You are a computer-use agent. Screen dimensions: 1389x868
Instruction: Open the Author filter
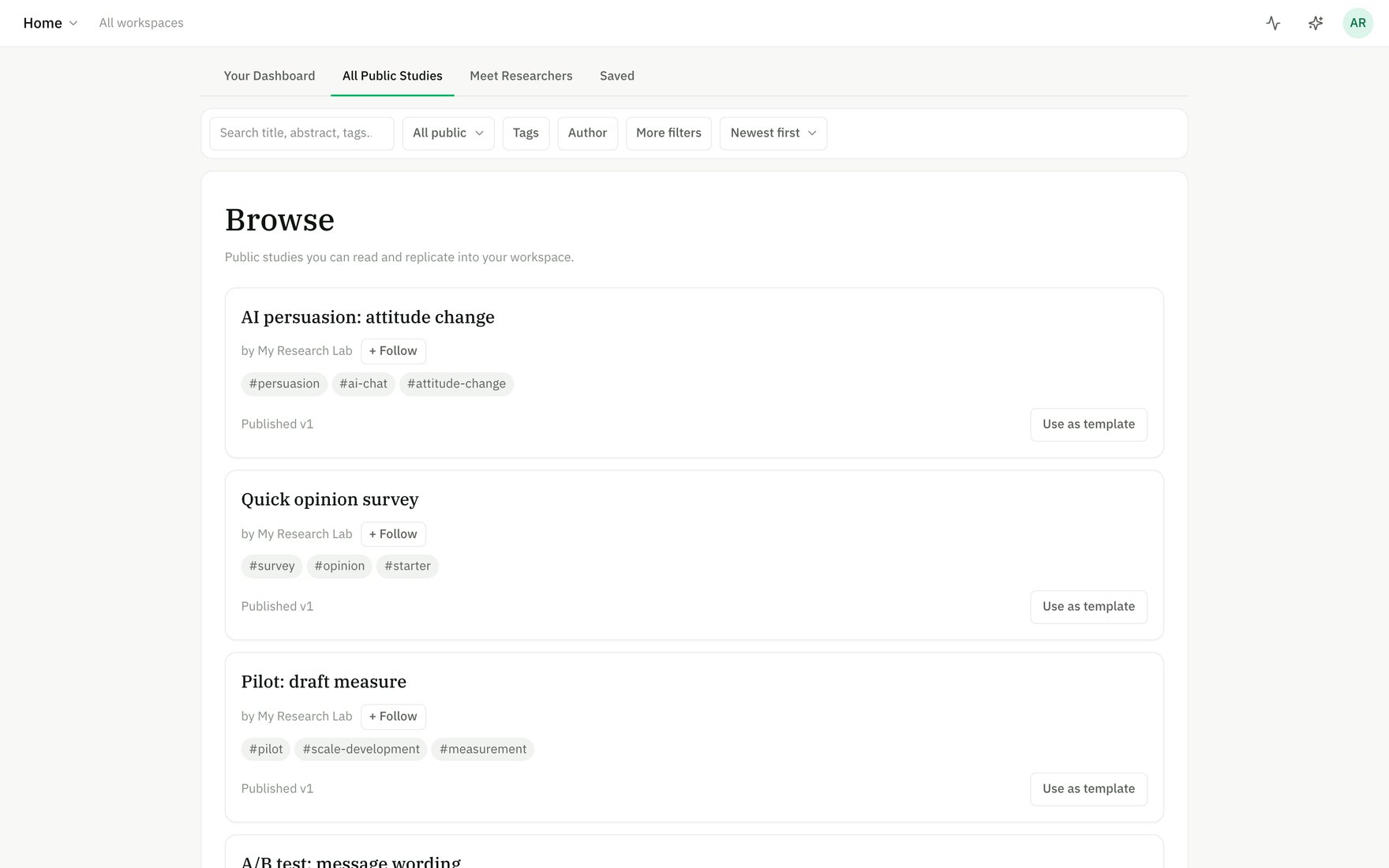click(587, 133)
